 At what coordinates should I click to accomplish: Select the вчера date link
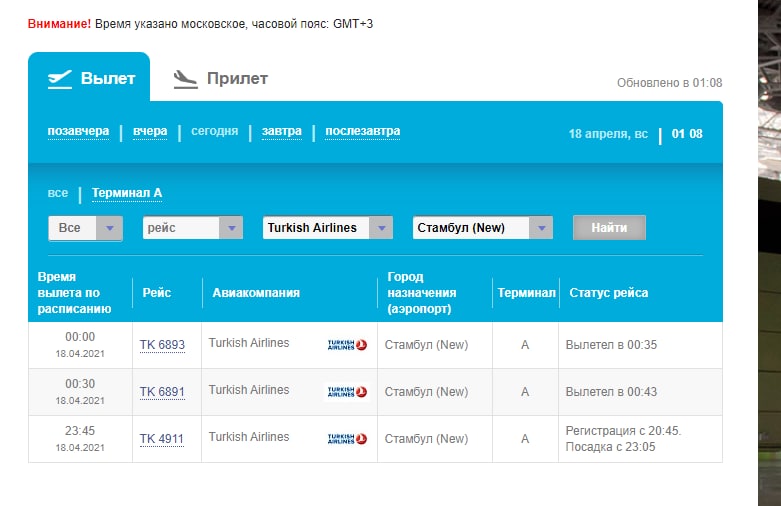[x=150, y=131]
